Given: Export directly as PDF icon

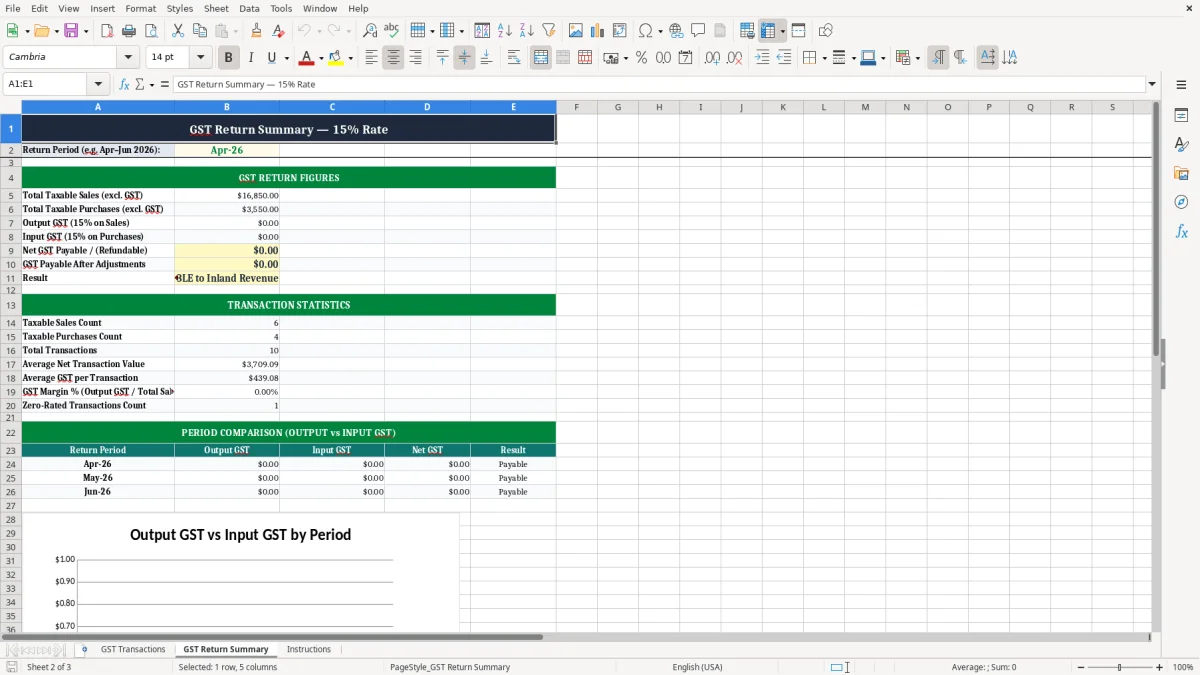Looking at the screenshot, I should point(107,31).
